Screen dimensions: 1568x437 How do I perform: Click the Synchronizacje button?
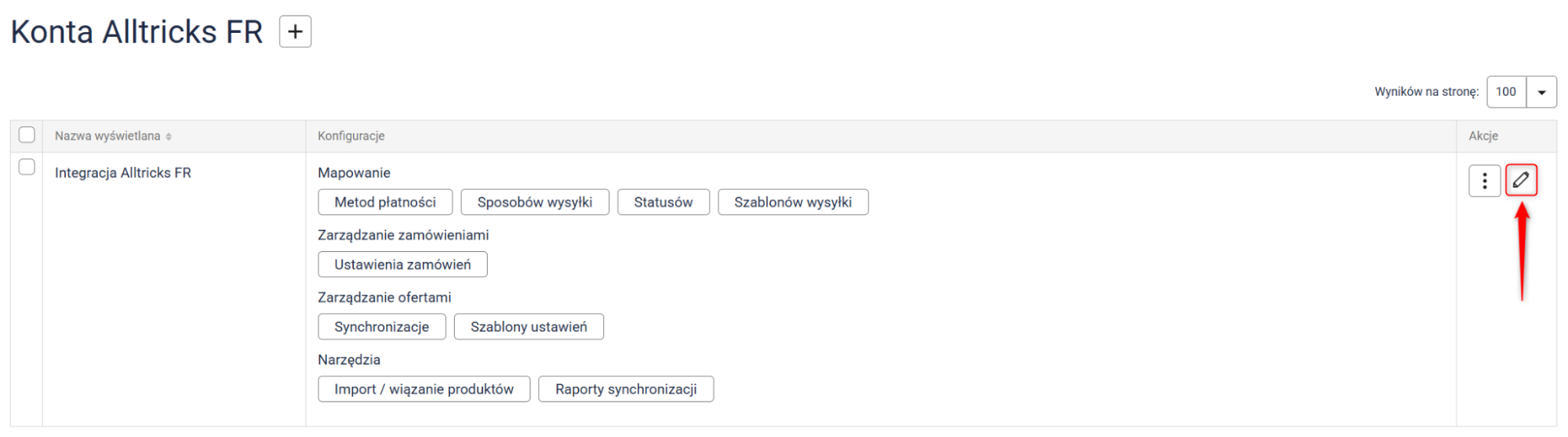[381, 327]
